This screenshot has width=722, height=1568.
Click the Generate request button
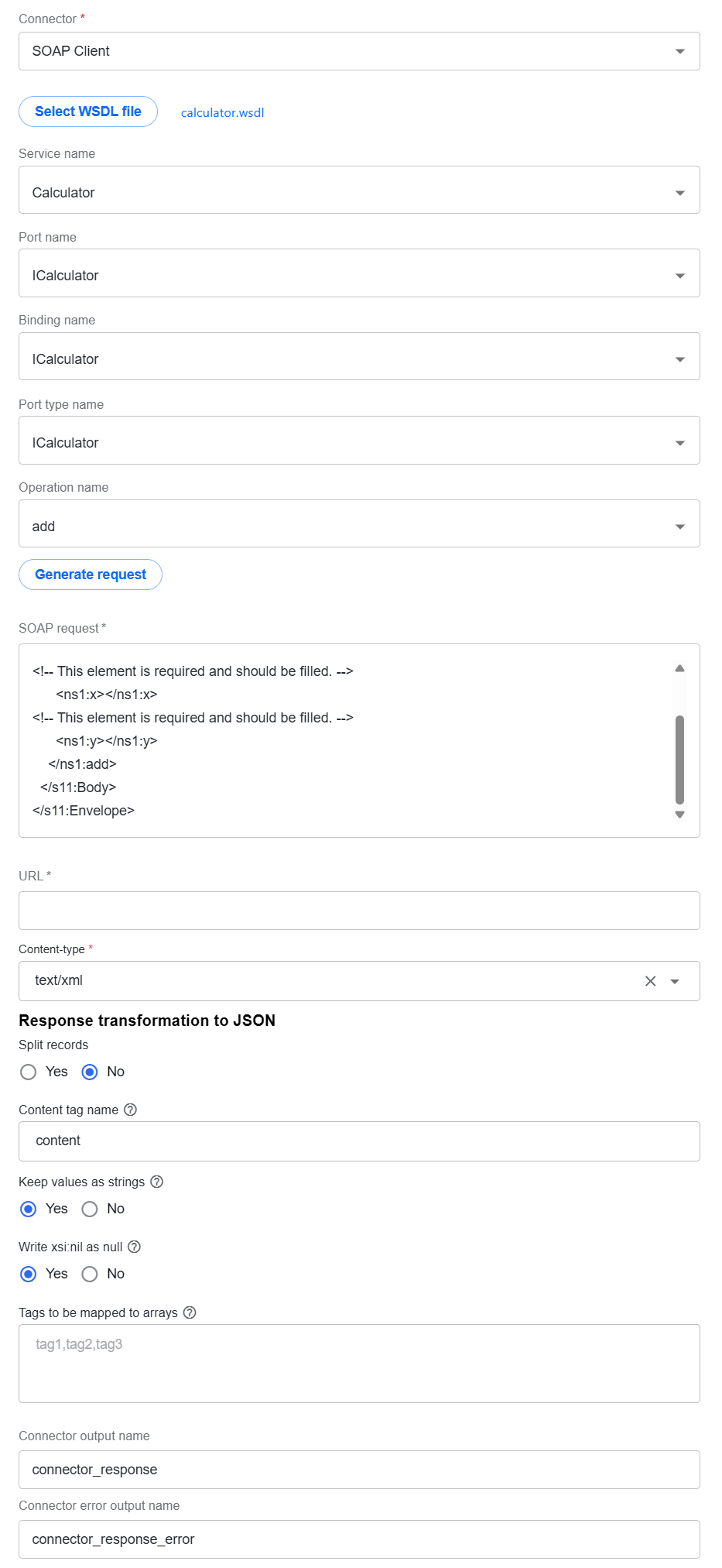coord(91,575)
